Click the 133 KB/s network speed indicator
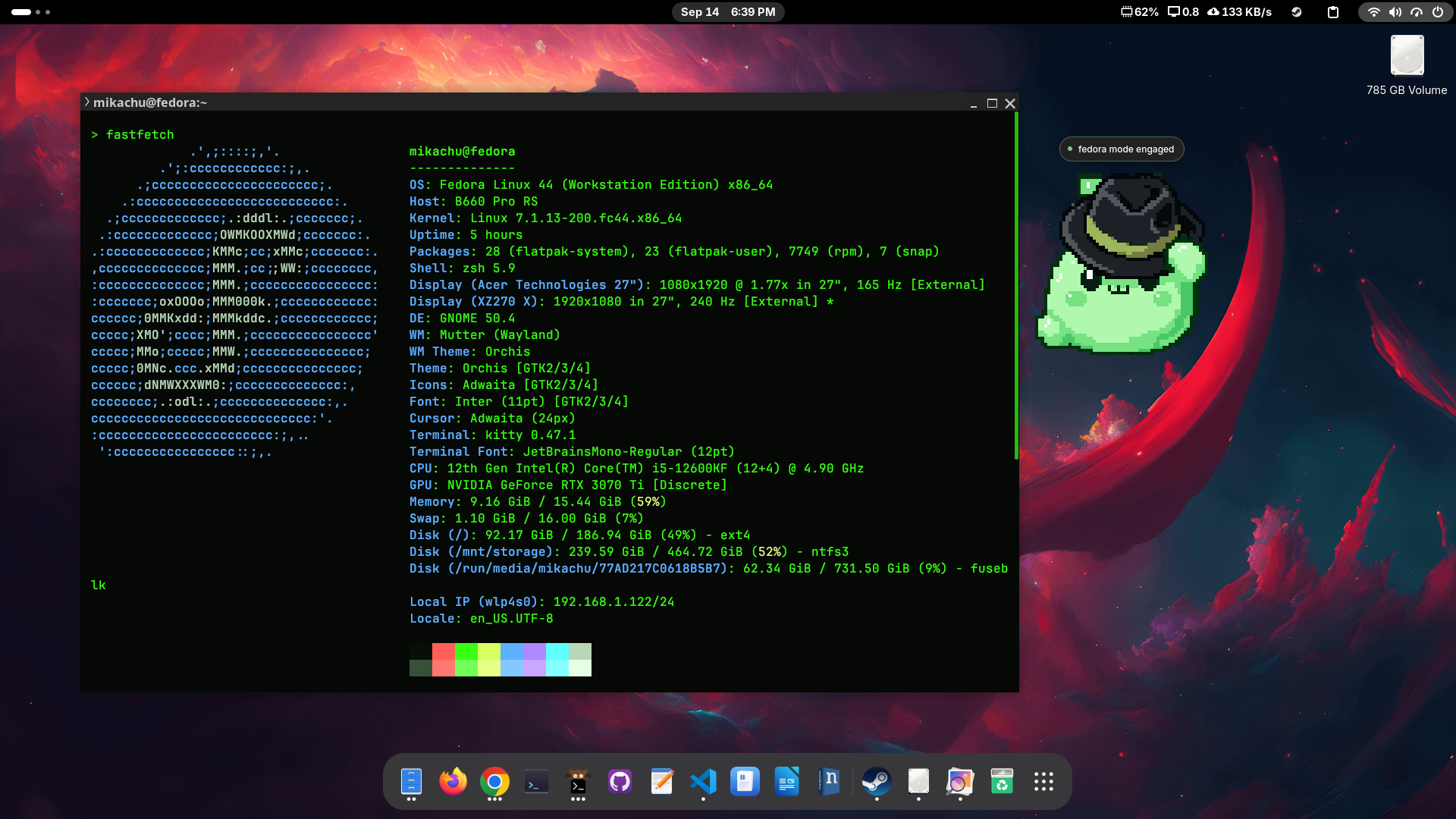The height and width of the screenshot is (819, 1456). tap(1240, 12)
